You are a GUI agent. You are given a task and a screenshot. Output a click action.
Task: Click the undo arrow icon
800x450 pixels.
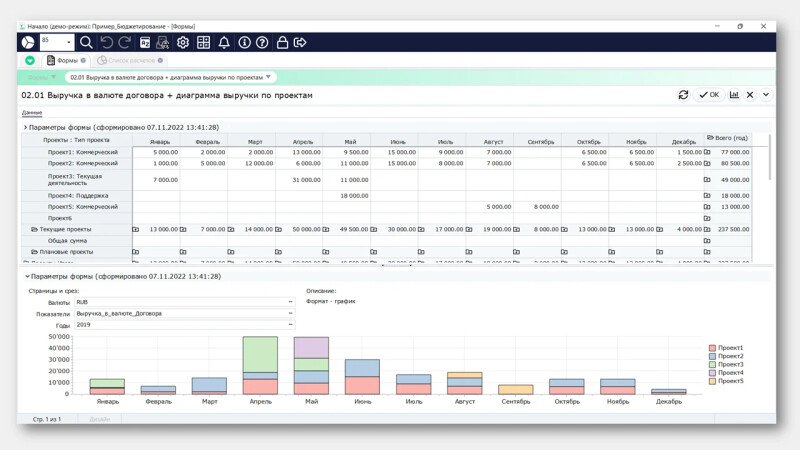106,42
